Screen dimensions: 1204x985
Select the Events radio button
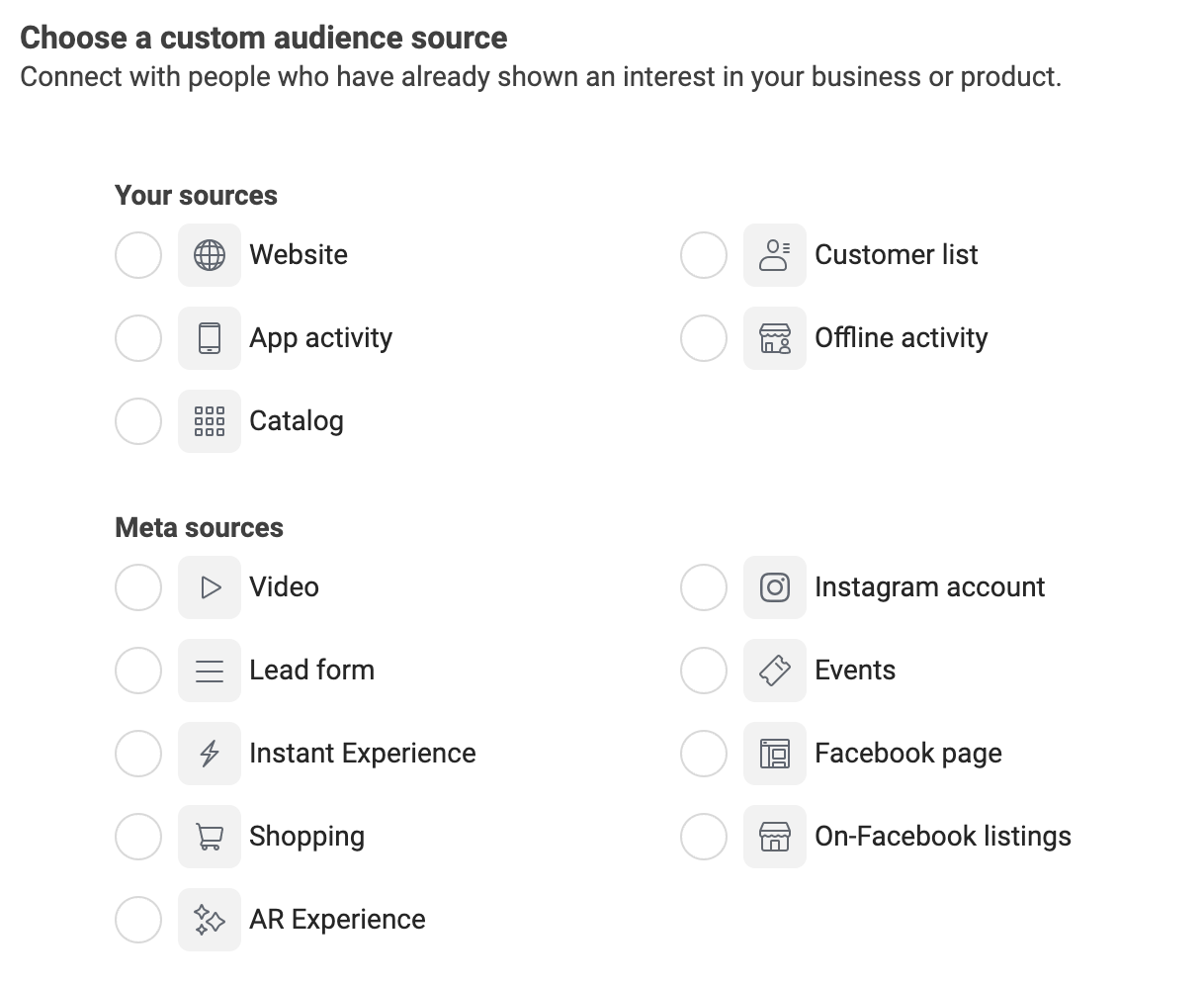[704, 671]
